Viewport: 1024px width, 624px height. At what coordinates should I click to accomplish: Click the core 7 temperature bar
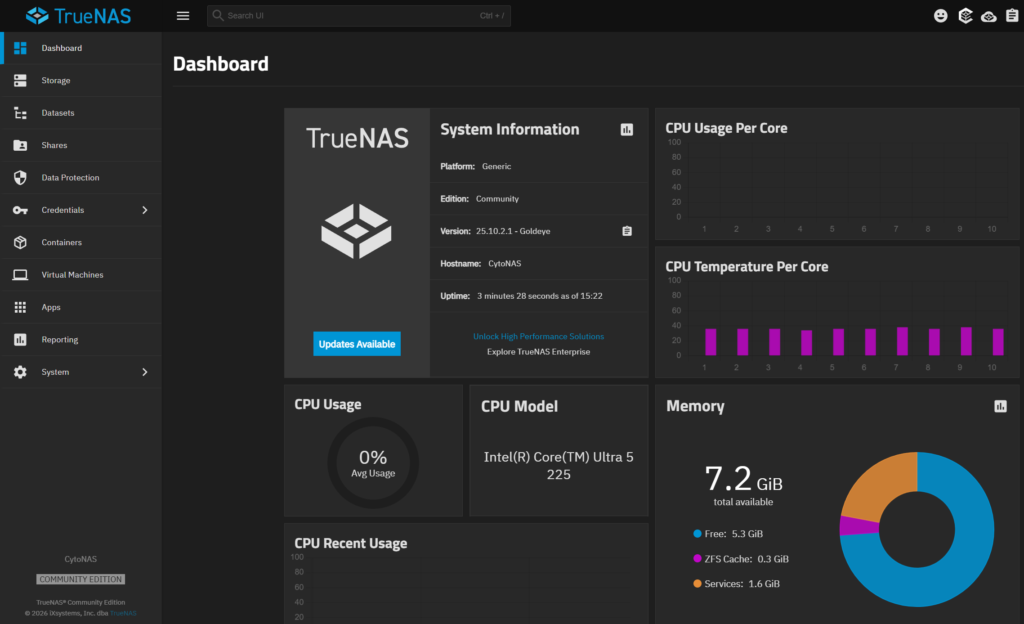point(902,341)
